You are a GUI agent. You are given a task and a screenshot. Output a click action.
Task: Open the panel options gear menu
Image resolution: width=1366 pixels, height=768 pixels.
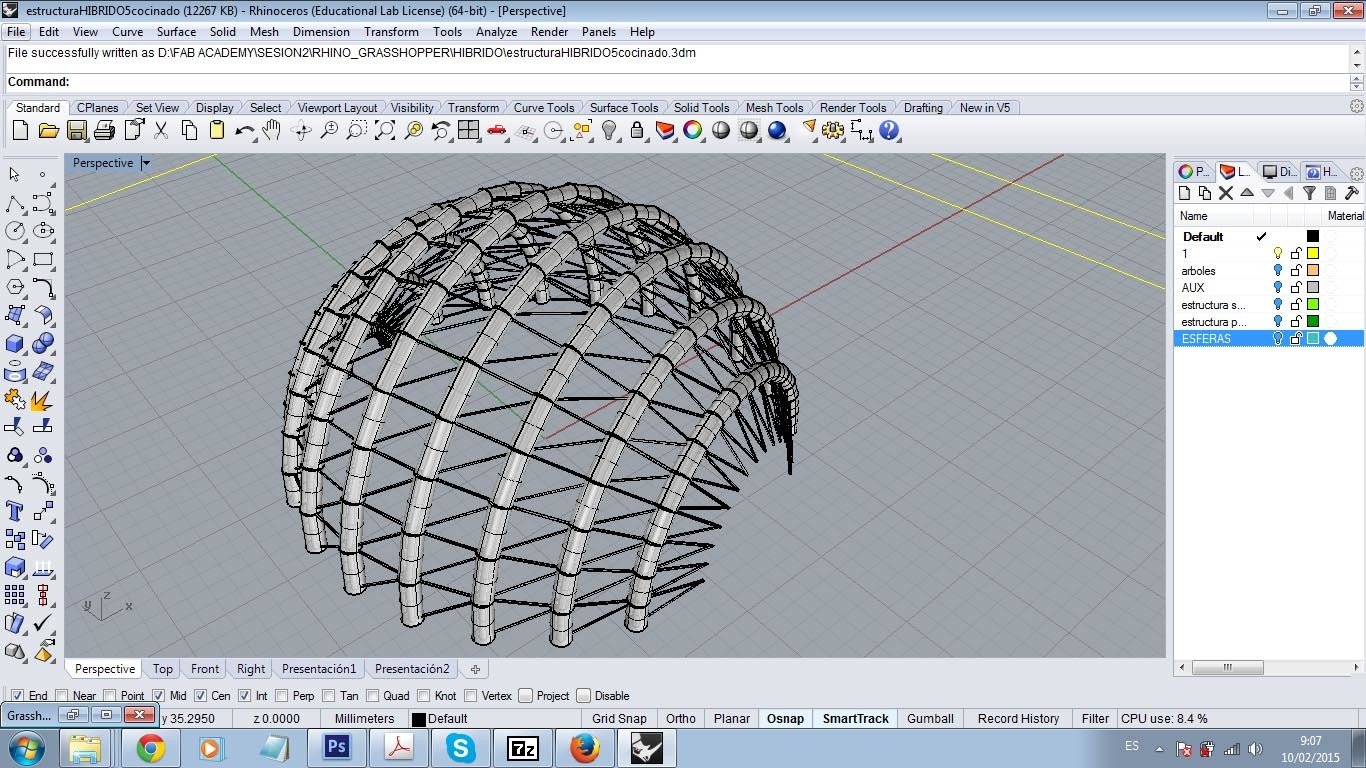click(1356, 173)
